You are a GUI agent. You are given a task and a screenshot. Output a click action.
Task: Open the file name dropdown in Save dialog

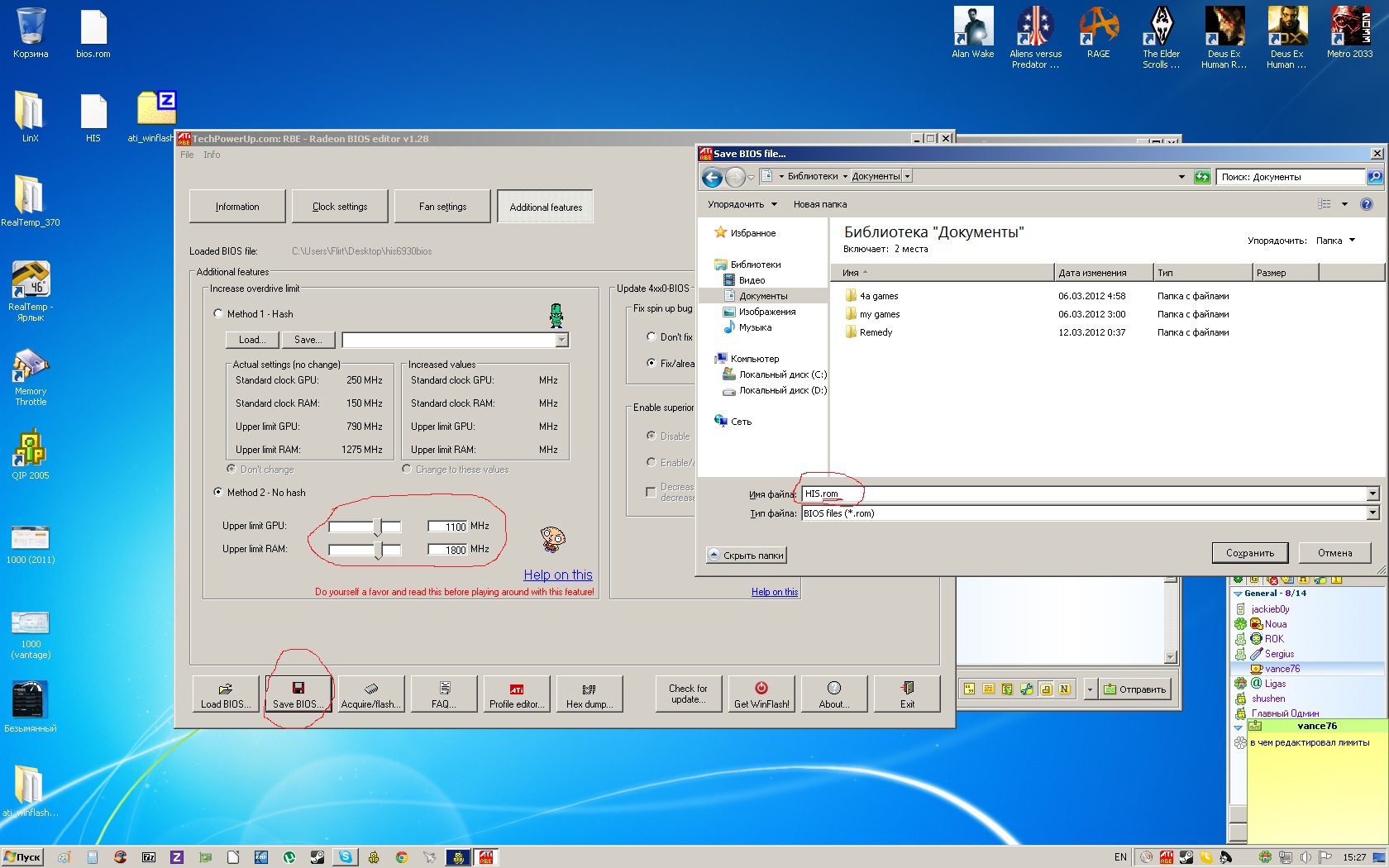coord(1372,494)
